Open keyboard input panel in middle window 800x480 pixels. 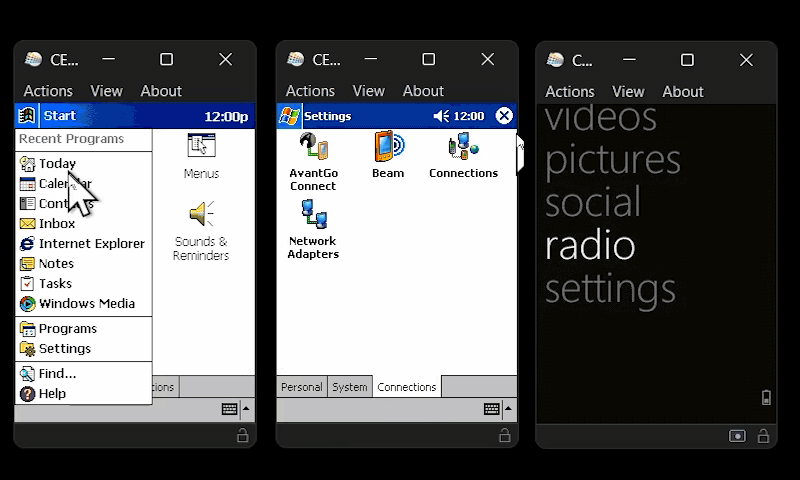492,409
